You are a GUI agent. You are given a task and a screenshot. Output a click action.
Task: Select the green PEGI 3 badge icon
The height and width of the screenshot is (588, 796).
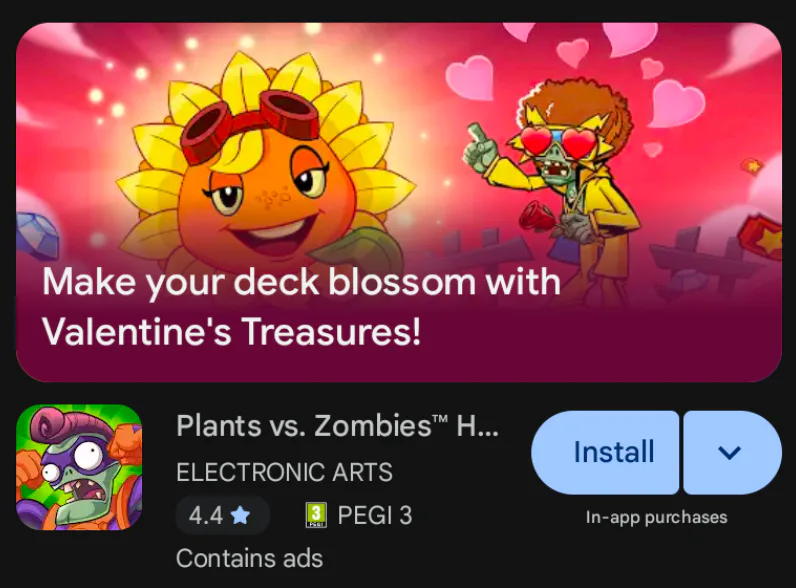(316, 515)
